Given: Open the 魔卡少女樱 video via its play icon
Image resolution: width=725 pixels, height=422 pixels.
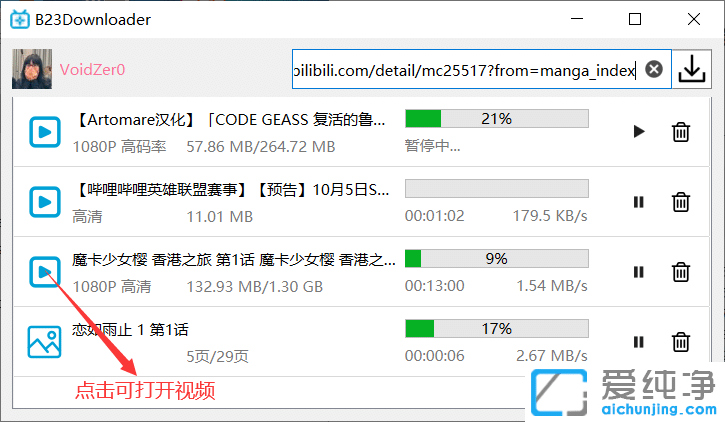Looking at the screenshot, I should (x=45, y=272).
